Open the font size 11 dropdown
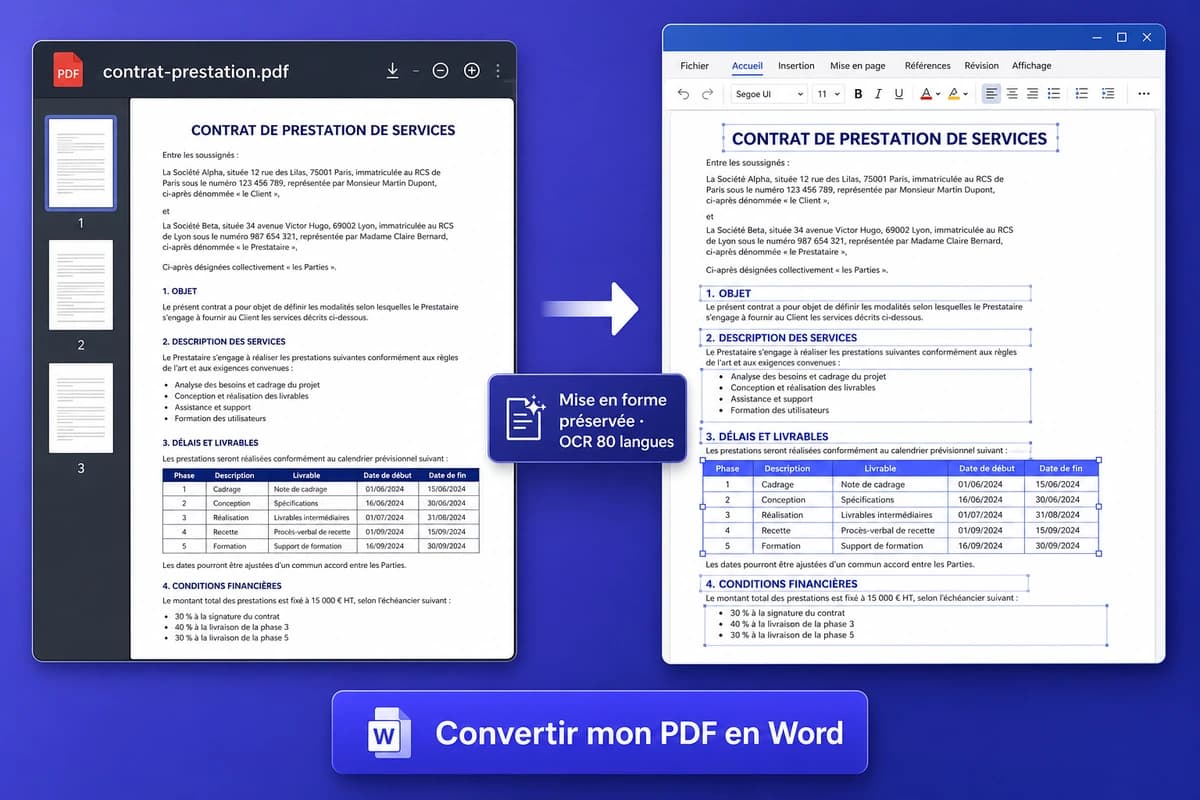This screenshot has width=1200, height=800. pos(828,94)
